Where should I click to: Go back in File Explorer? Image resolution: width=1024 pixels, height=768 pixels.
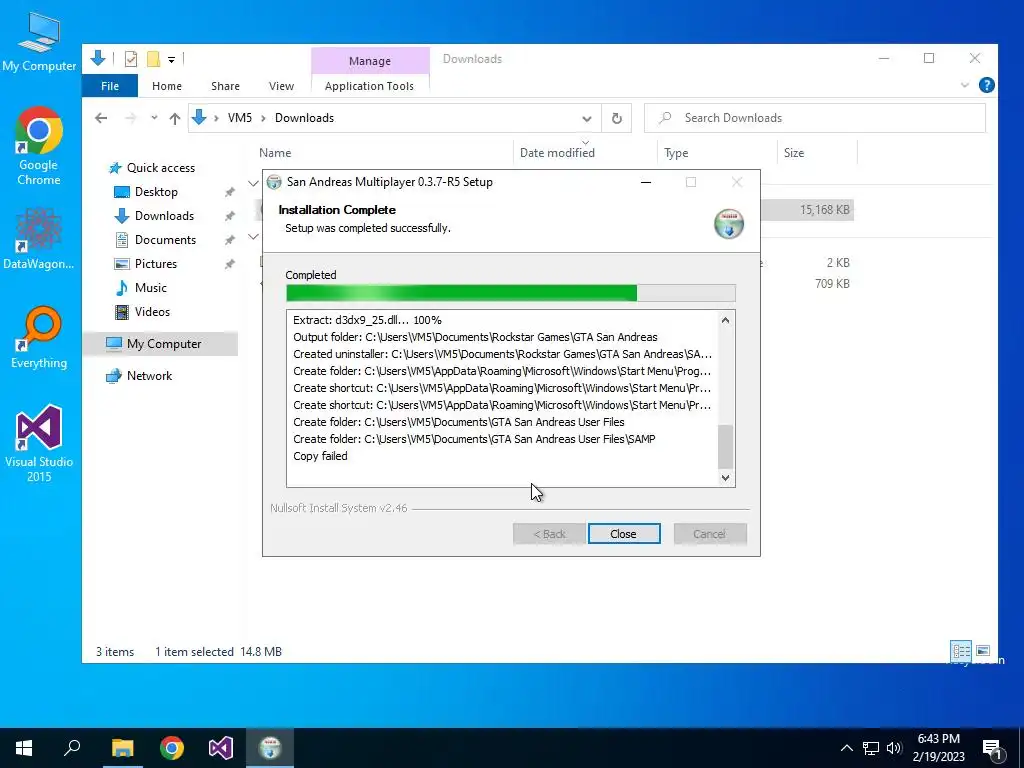tap(101, 118)
